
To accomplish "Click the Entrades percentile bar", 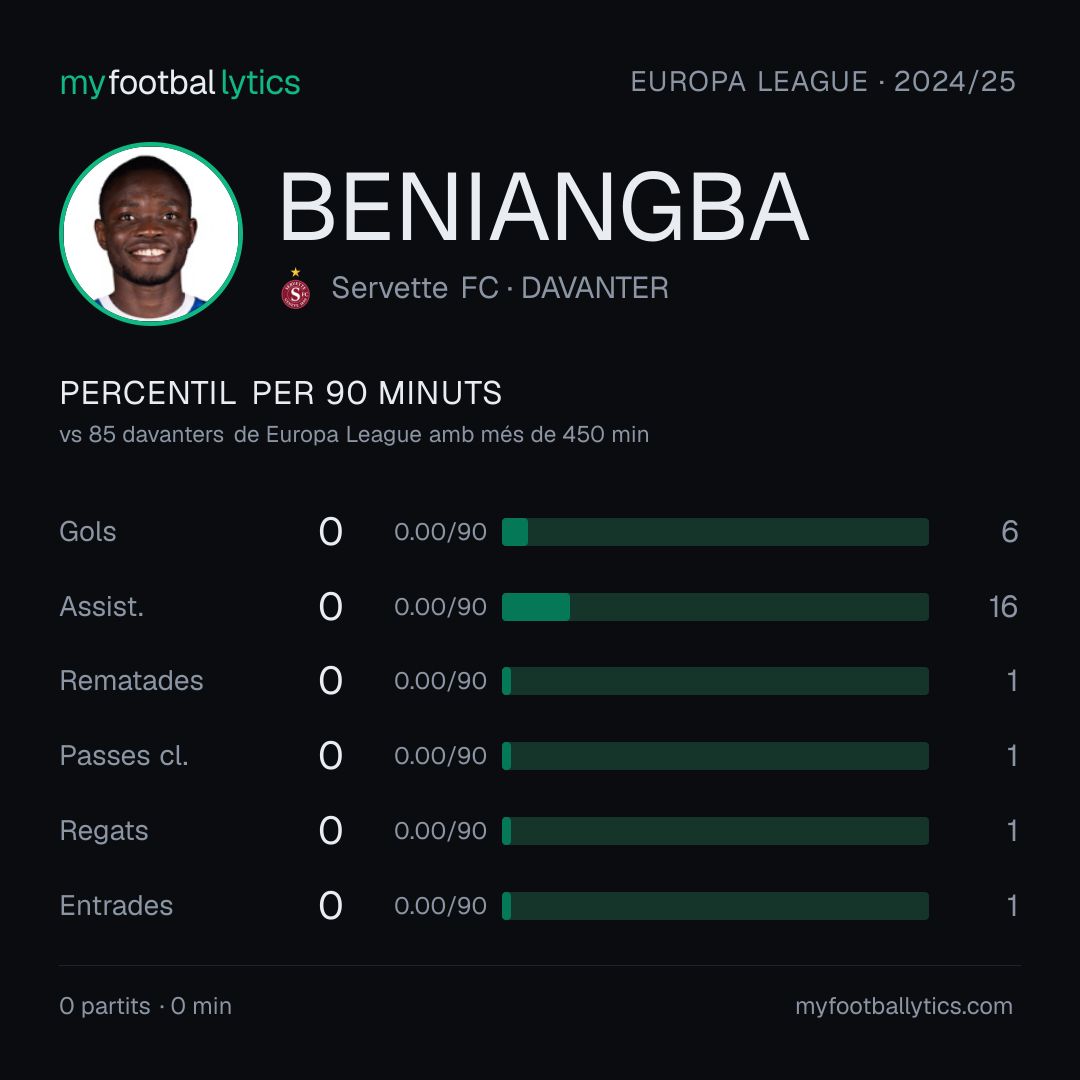I will pyautogui.click(x=715, y=906).
